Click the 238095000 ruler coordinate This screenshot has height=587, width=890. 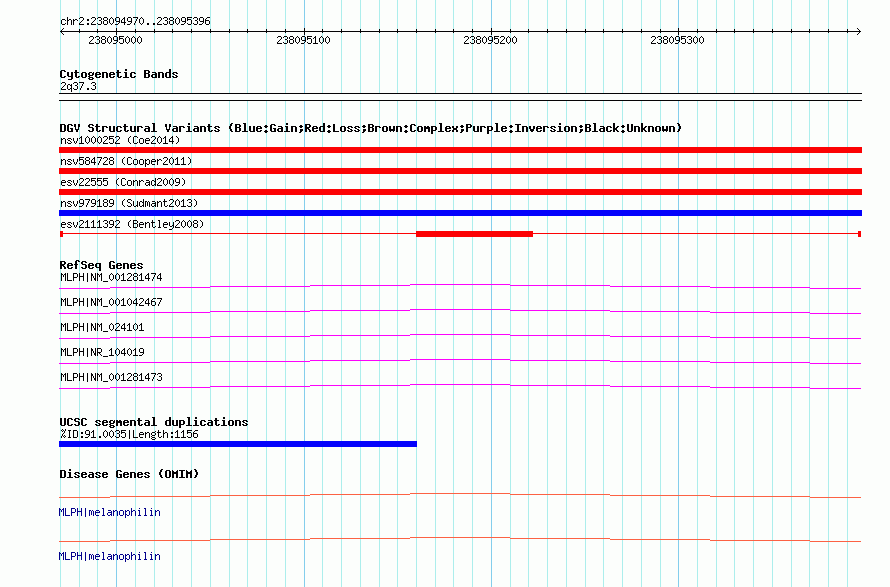click(115, 40)
